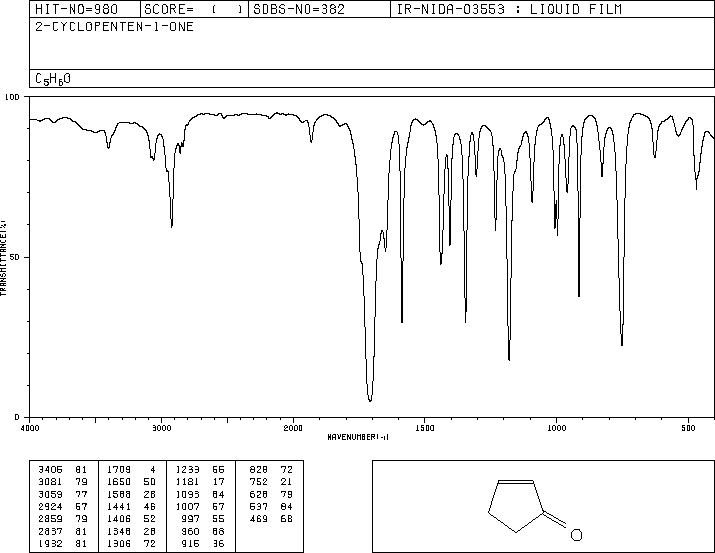Select peak table entry 1306
This screenshot has width=715, height=553.
(119, 544)
